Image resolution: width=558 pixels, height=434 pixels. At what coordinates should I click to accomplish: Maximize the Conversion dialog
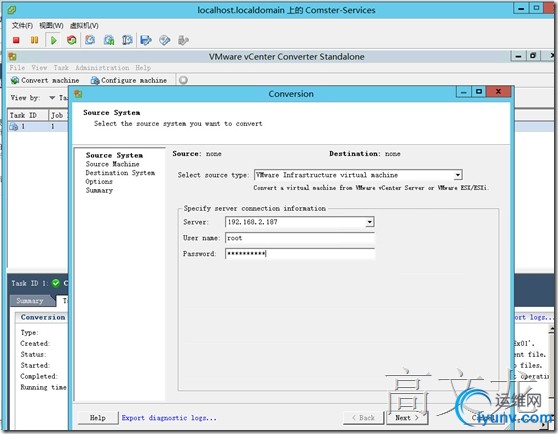[479, 92]
